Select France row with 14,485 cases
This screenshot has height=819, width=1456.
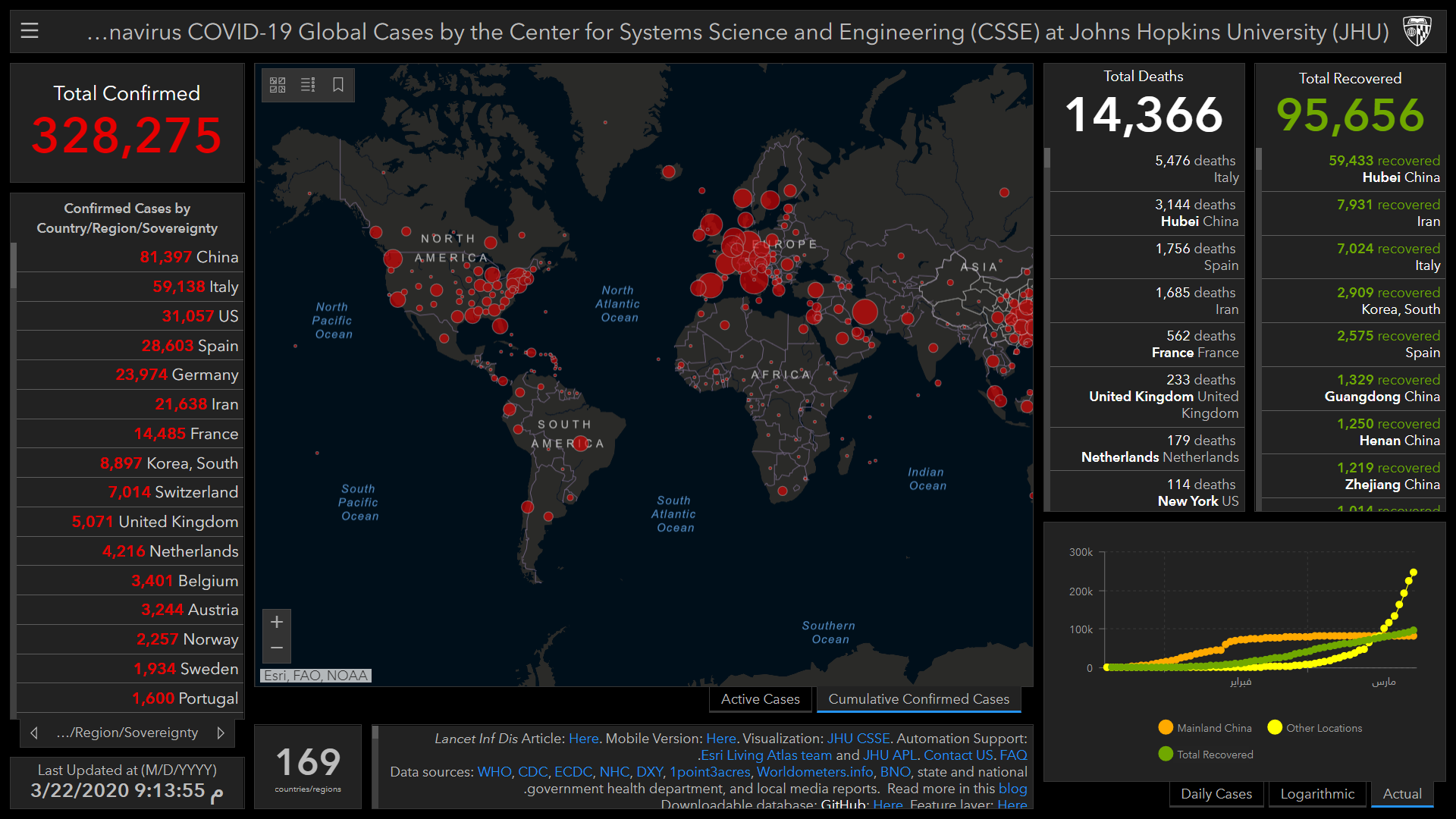click(130, 434)
